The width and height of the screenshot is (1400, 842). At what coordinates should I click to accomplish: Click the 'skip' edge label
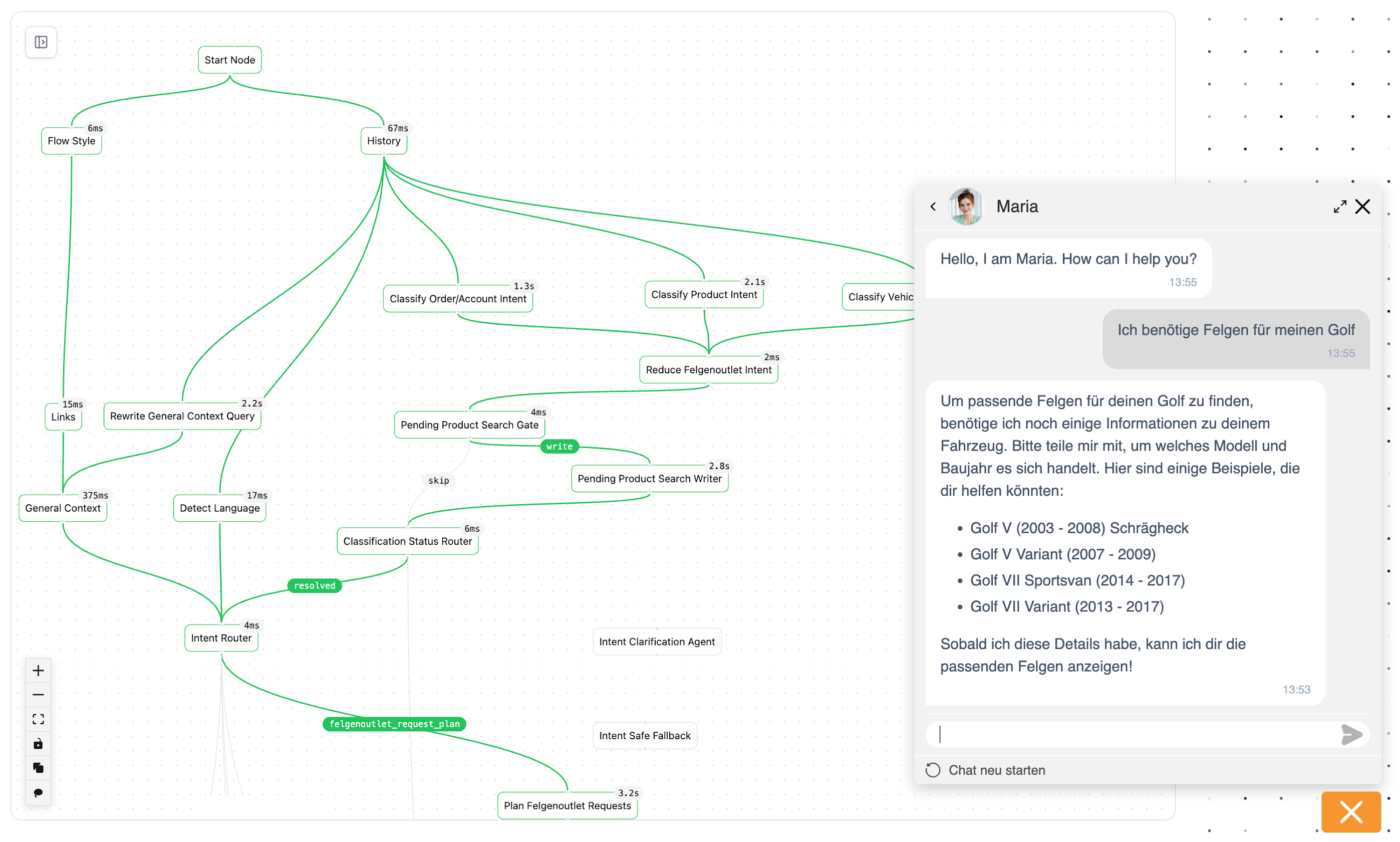click(438, 481)
